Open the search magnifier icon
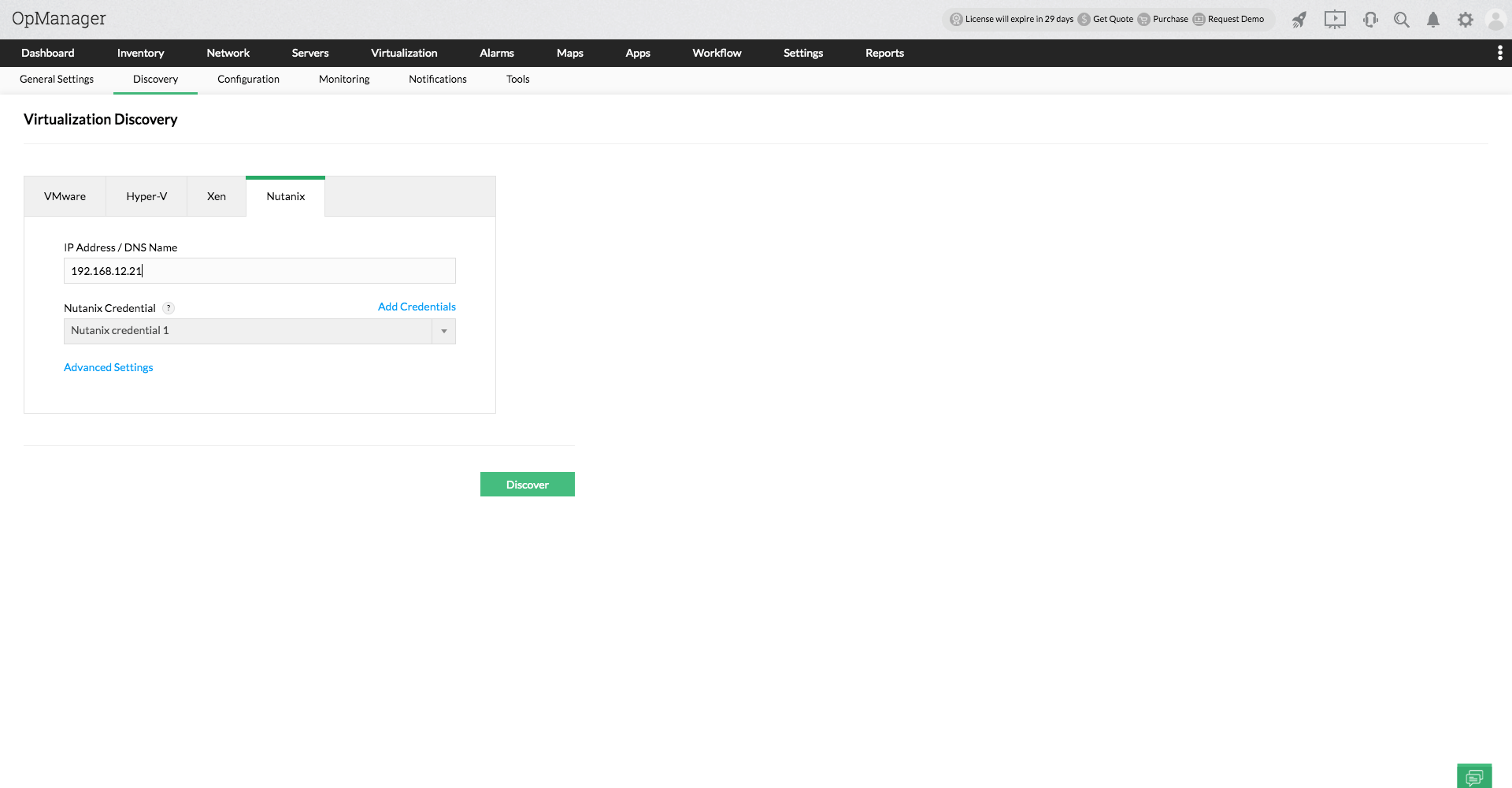This screenshot has height=788, width=1512. pos(1402,20)
